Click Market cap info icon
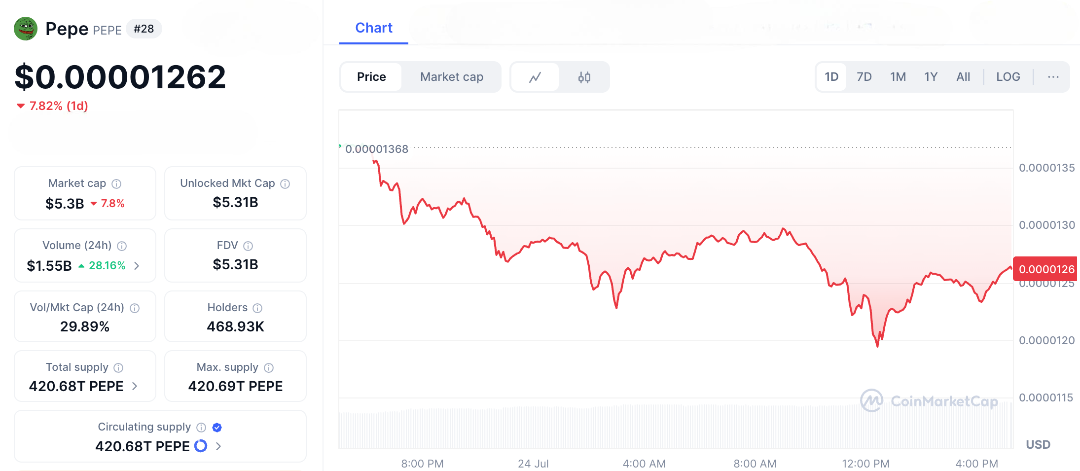The width and height of the screenshot is (1080, 471). point(117,184)
